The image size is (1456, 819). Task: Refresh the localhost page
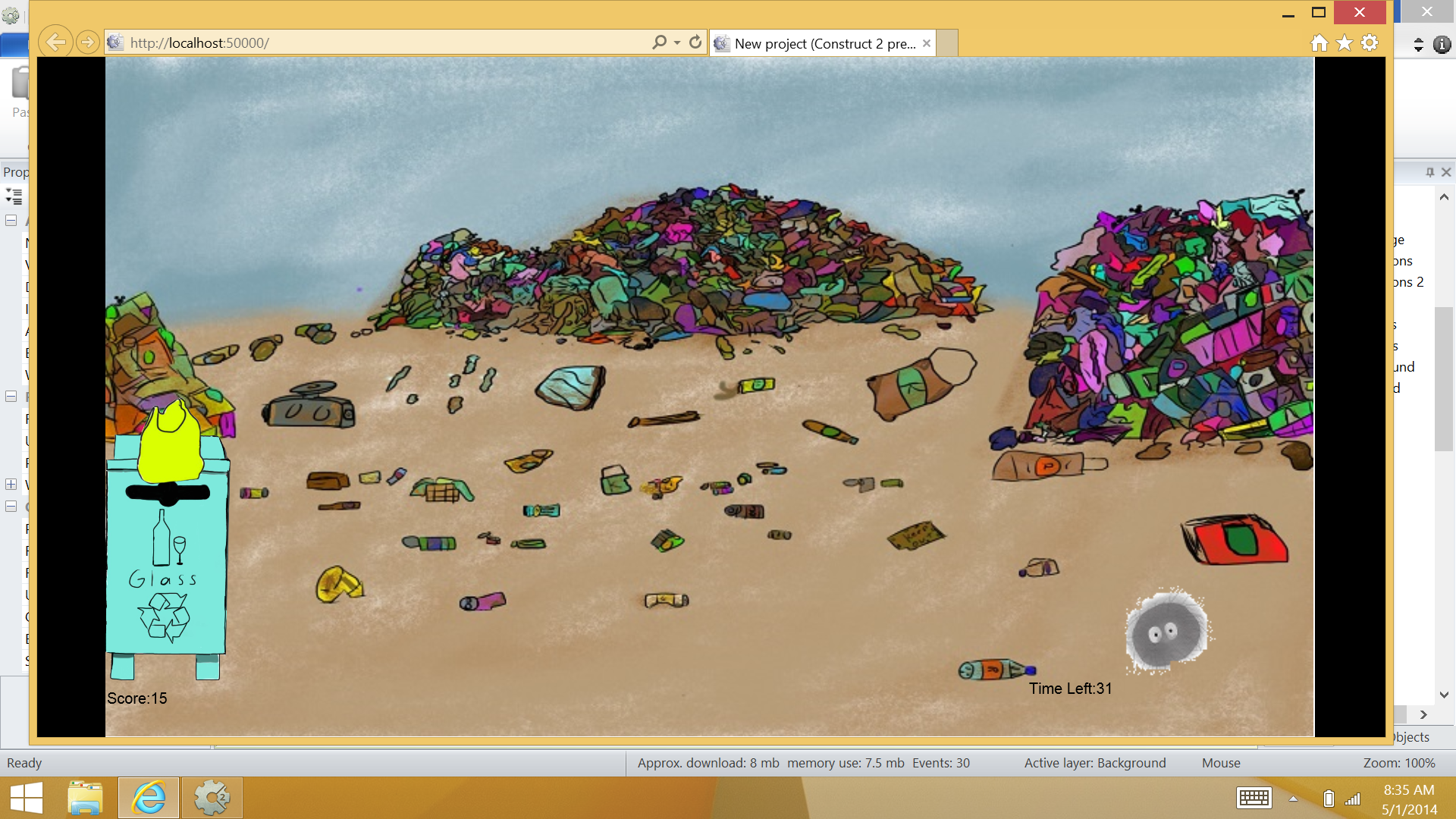(x=695, y=42)
